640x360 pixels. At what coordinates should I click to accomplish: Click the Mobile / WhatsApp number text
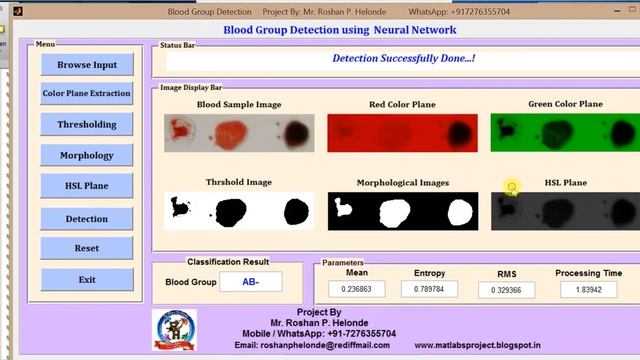[319, 333]
